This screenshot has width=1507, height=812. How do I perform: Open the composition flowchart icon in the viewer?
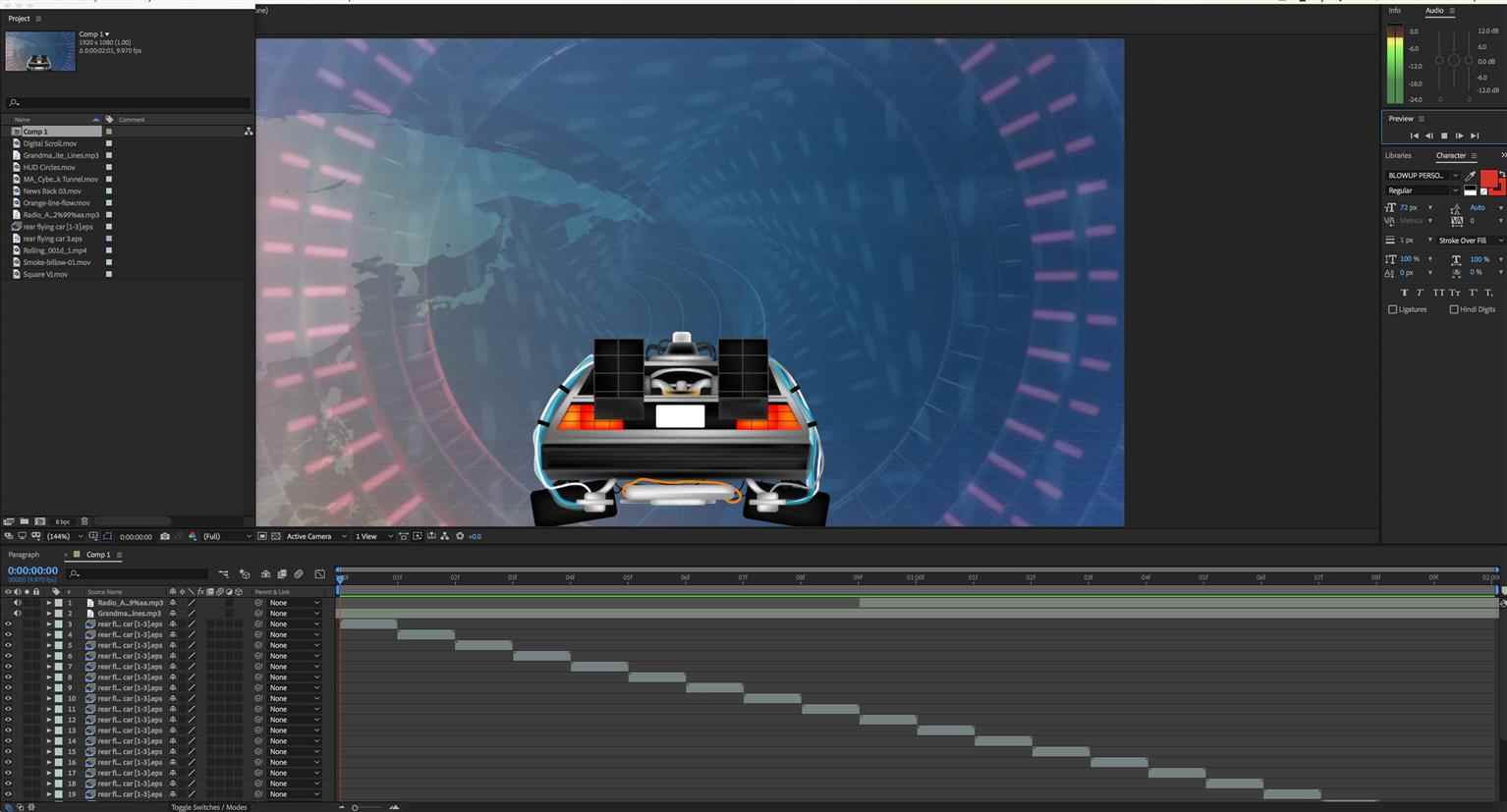[x=445, y=536]
